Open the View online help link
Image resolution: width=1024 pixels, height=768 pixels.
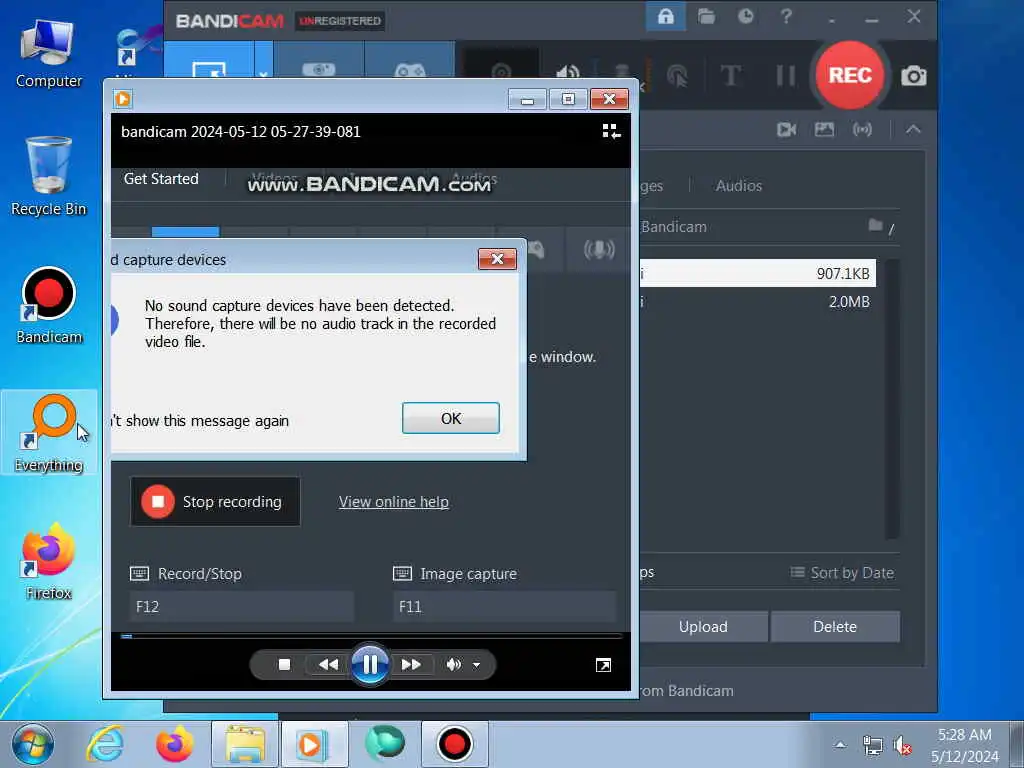394,502
